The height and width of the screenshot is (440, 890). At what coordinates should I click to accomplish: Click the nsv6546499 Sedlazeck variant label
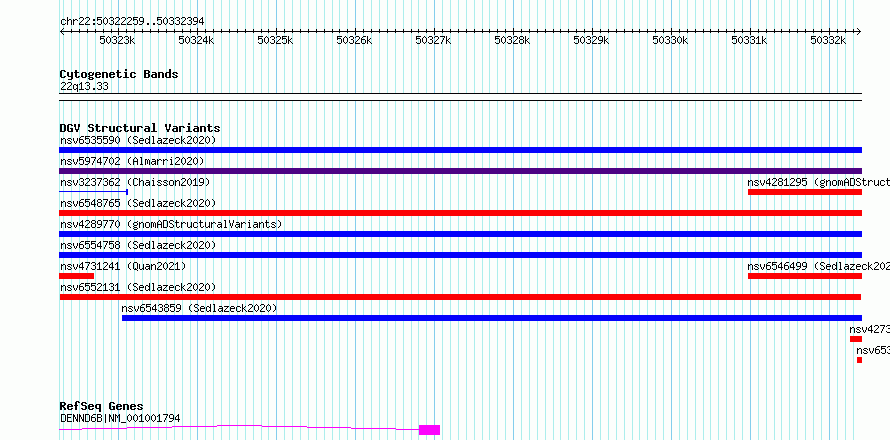[818, 266]
